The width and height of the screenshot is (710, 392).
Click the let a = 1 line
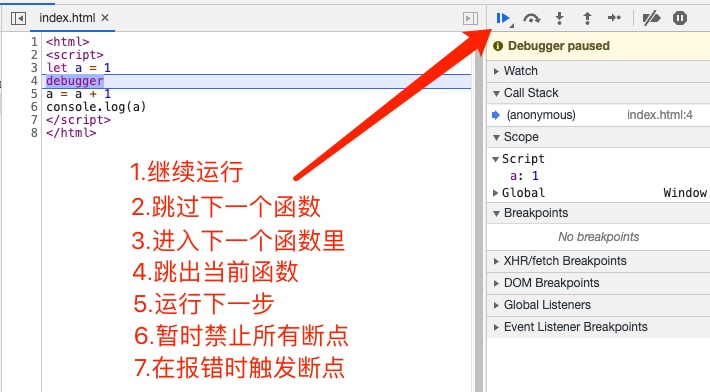(78, 68)
